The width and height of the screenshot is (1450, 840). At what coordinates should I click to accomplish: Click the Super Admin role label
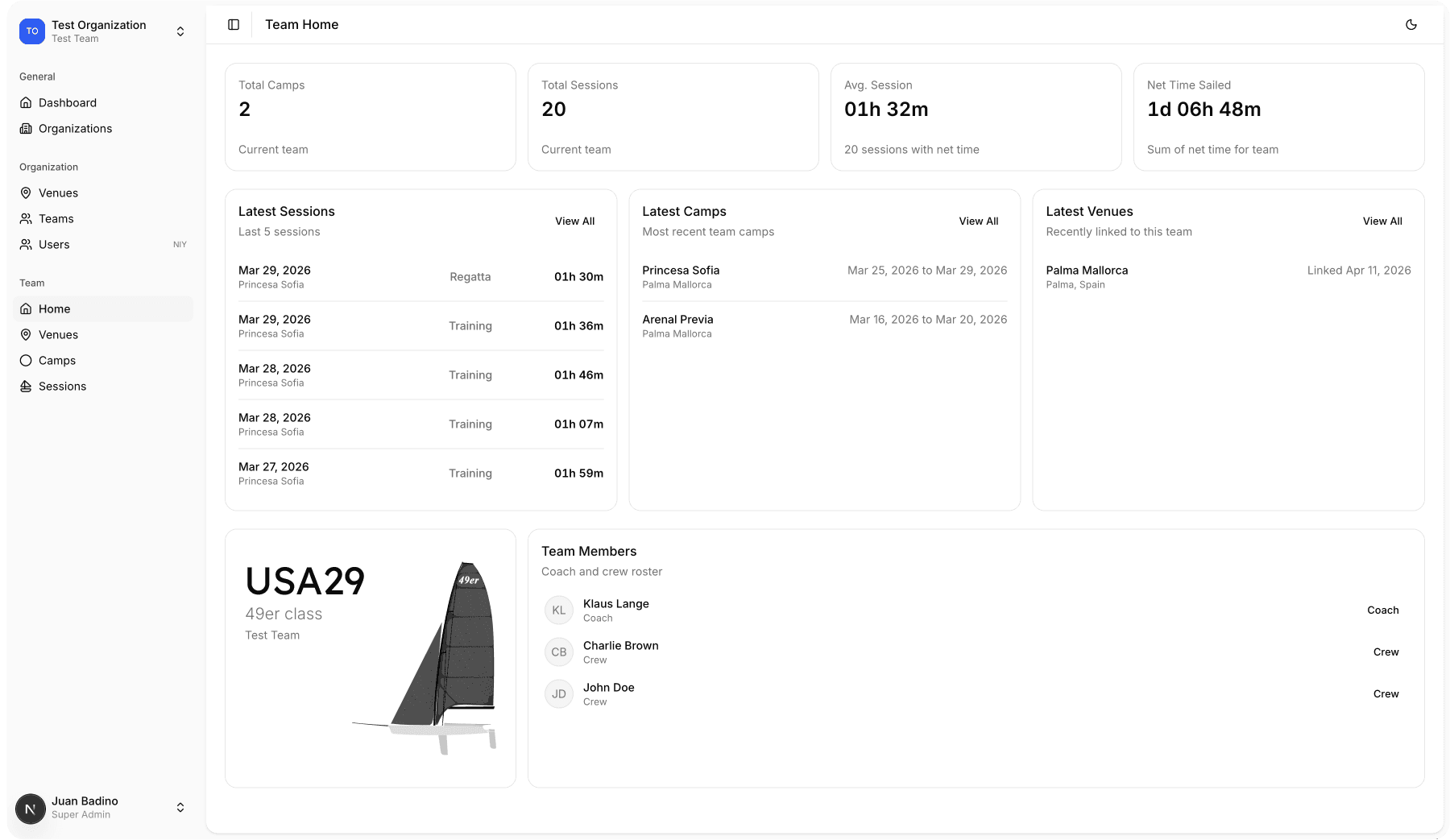(81, 815)
